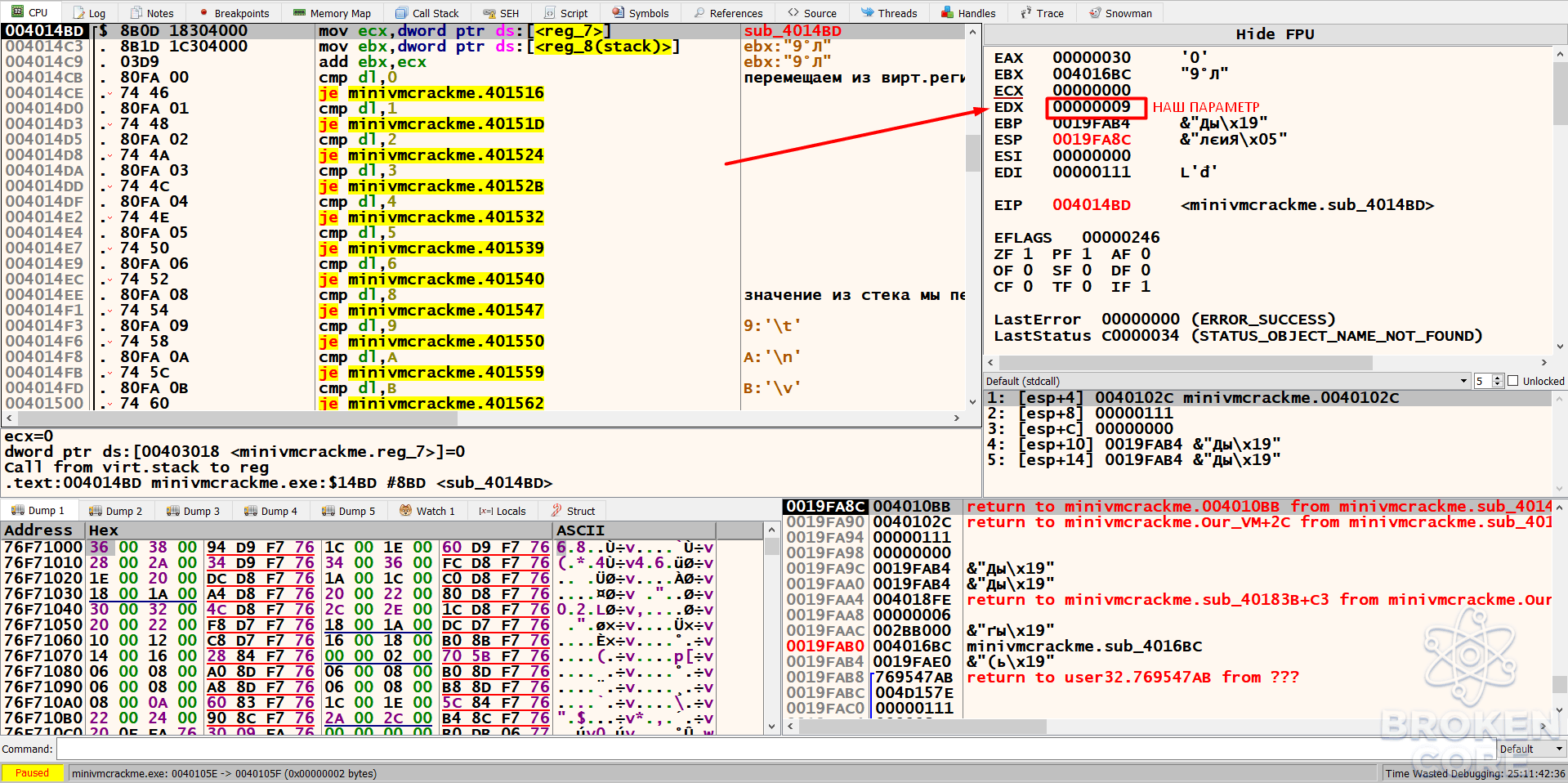Open the CPU tab
The image size is (1568, 783).
(x=29, y=12)
